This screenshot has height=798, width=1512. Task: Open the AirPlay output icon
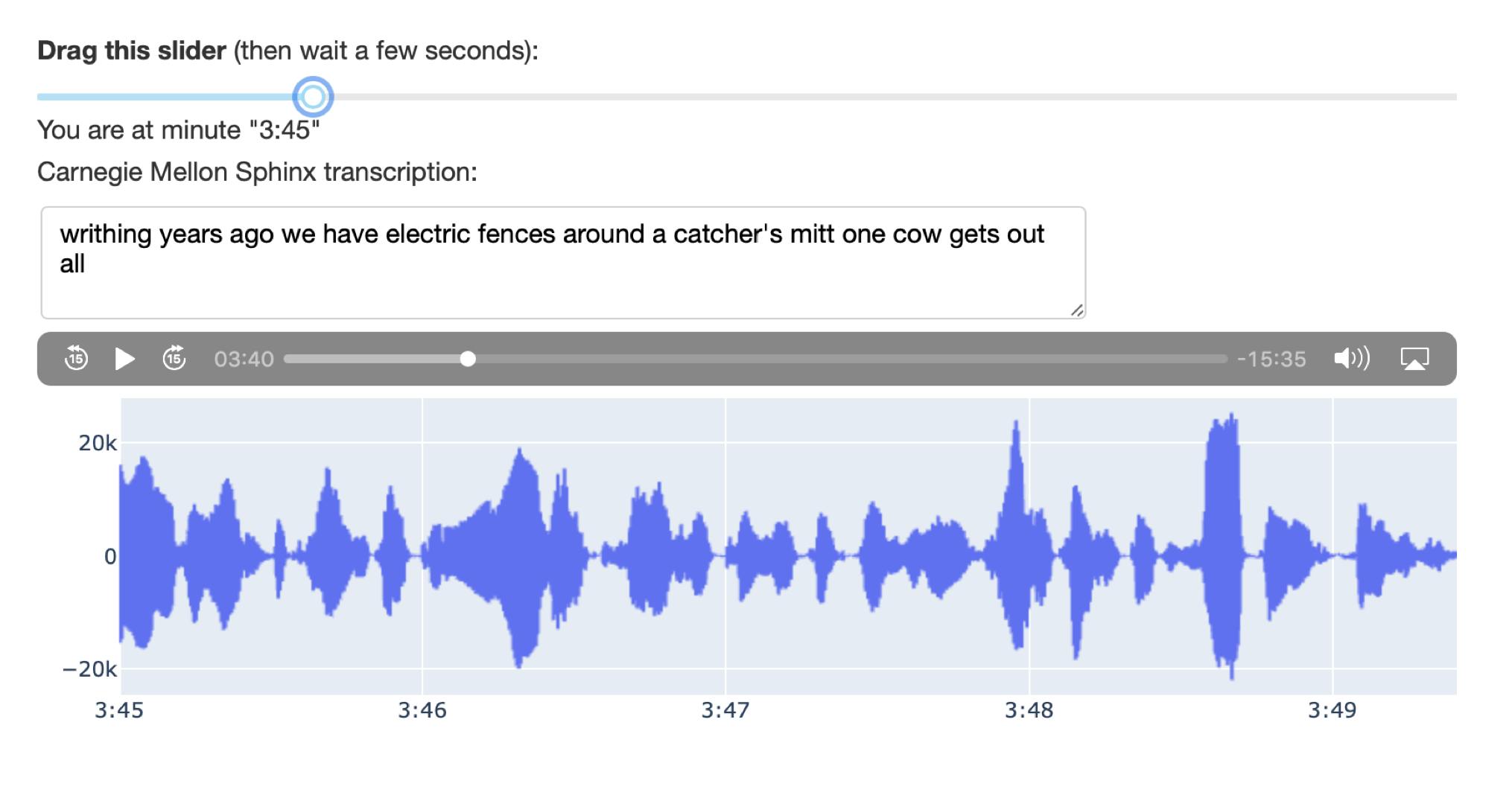(x=1414, y=359)
